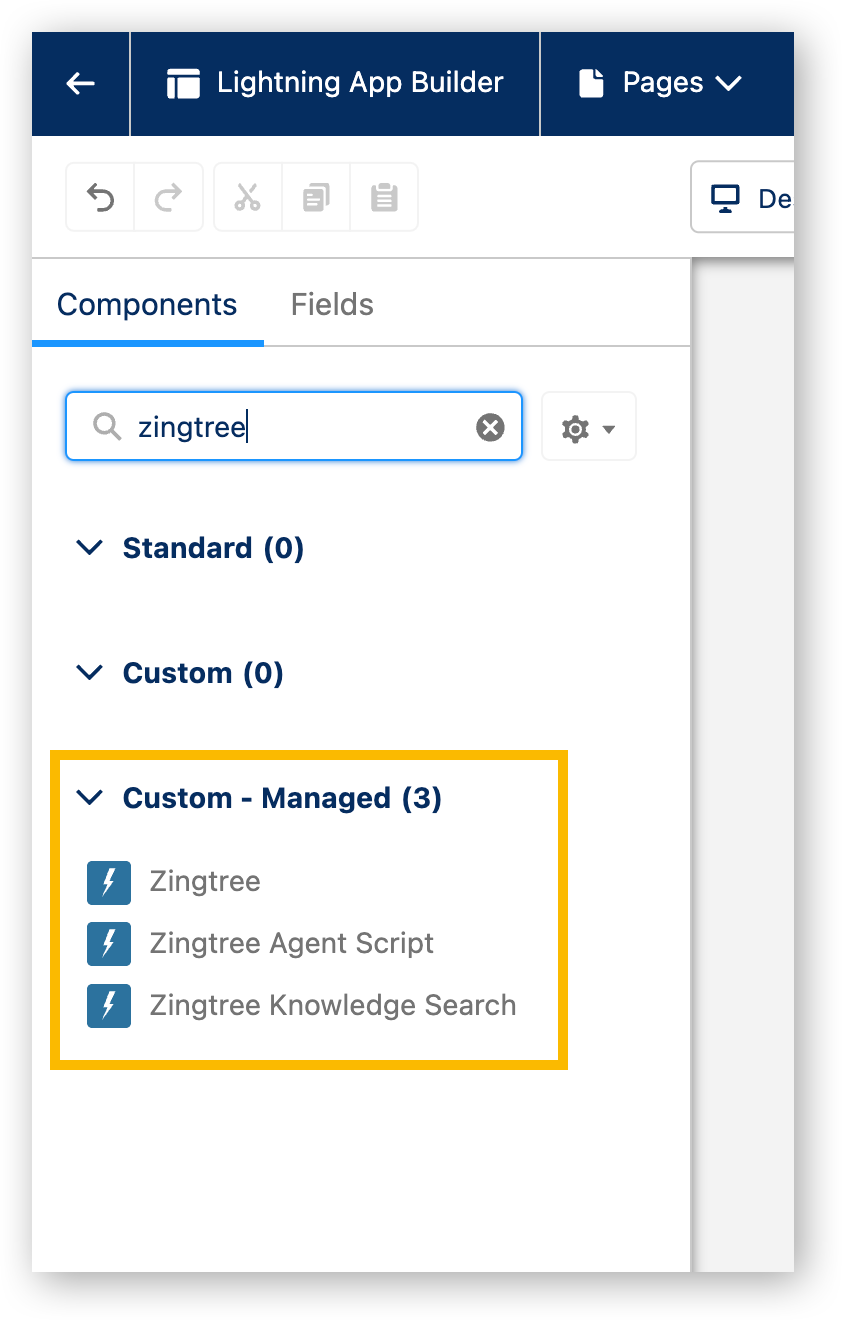This screenshot has width=842, height=1320.
Task: Click the Paste icon in the toolbar
Action: click(x=383, y=196)
